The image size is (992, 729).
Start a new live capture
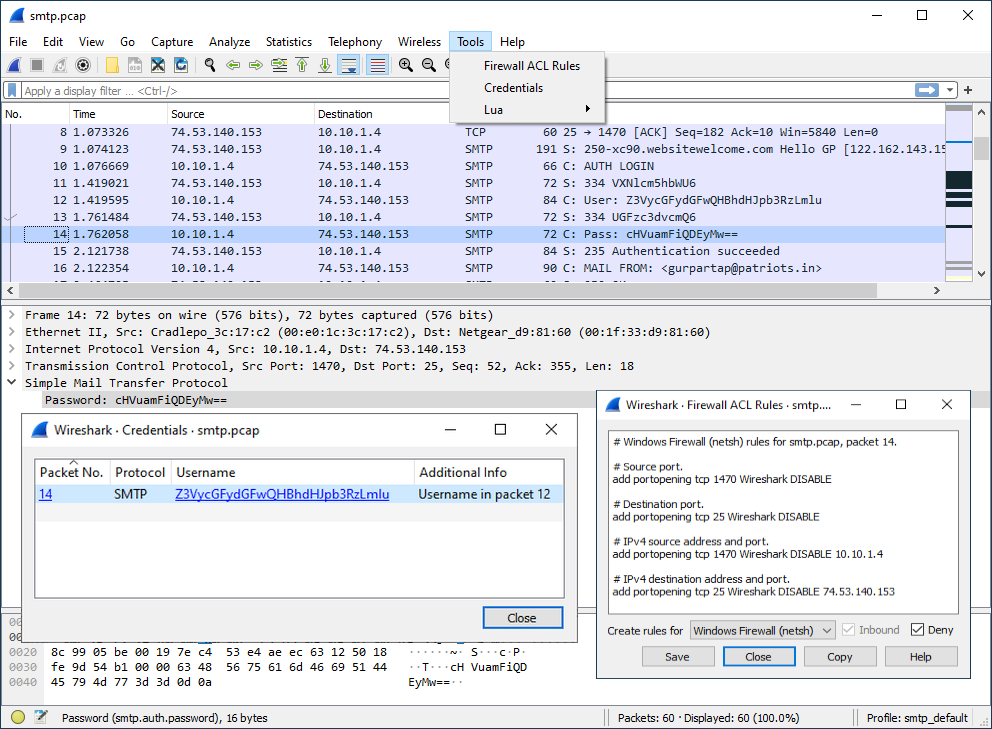click(12, 65)
